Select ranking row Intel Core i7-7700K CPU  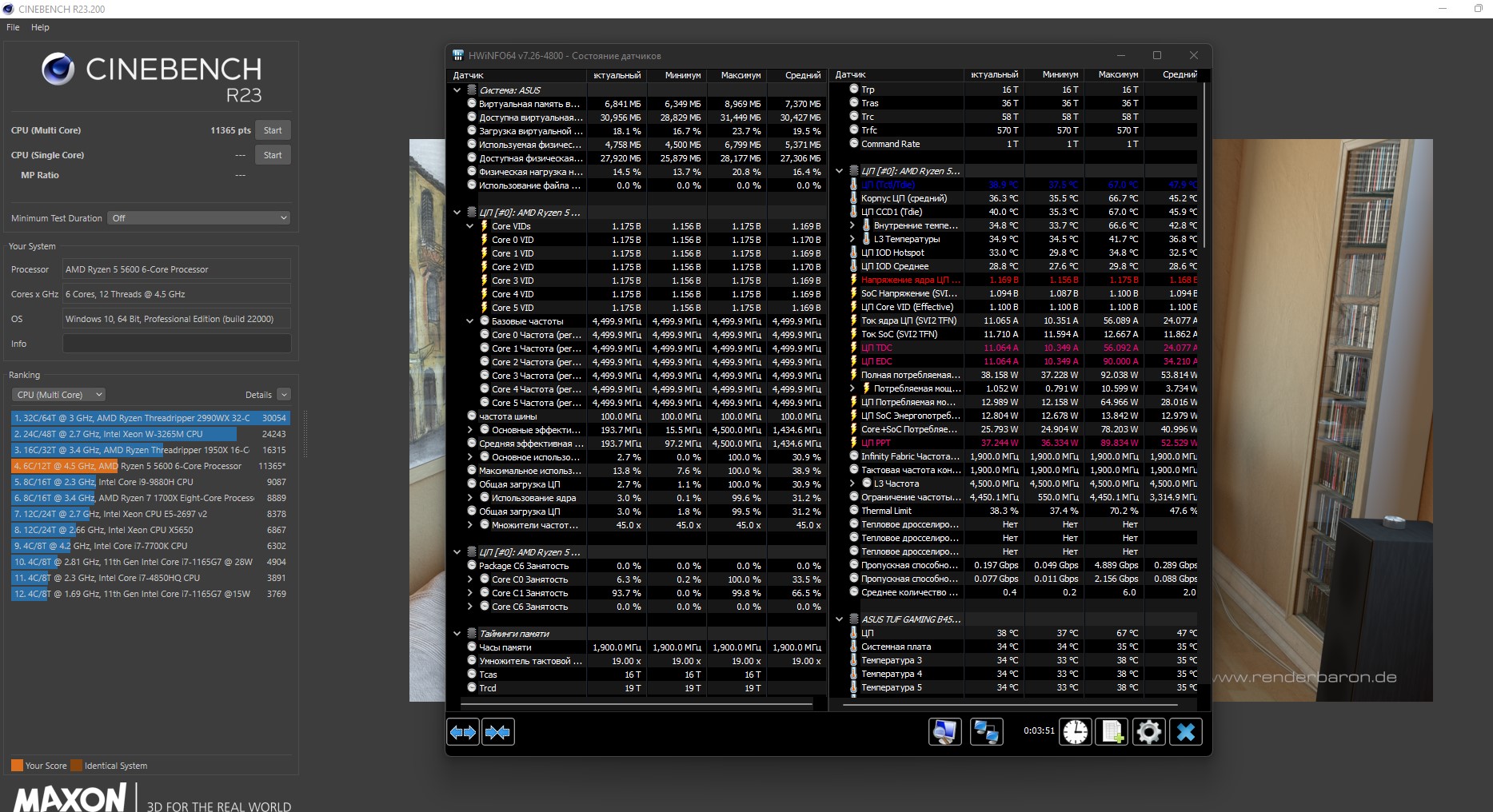[x=150, y=546]
